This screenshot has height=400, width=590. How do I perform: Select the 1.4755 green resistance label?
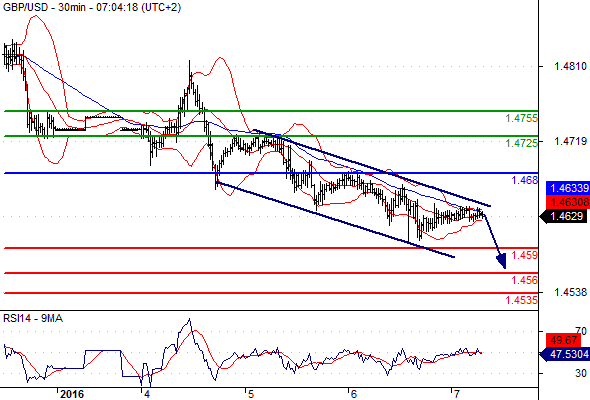click(x=521, y=118)
